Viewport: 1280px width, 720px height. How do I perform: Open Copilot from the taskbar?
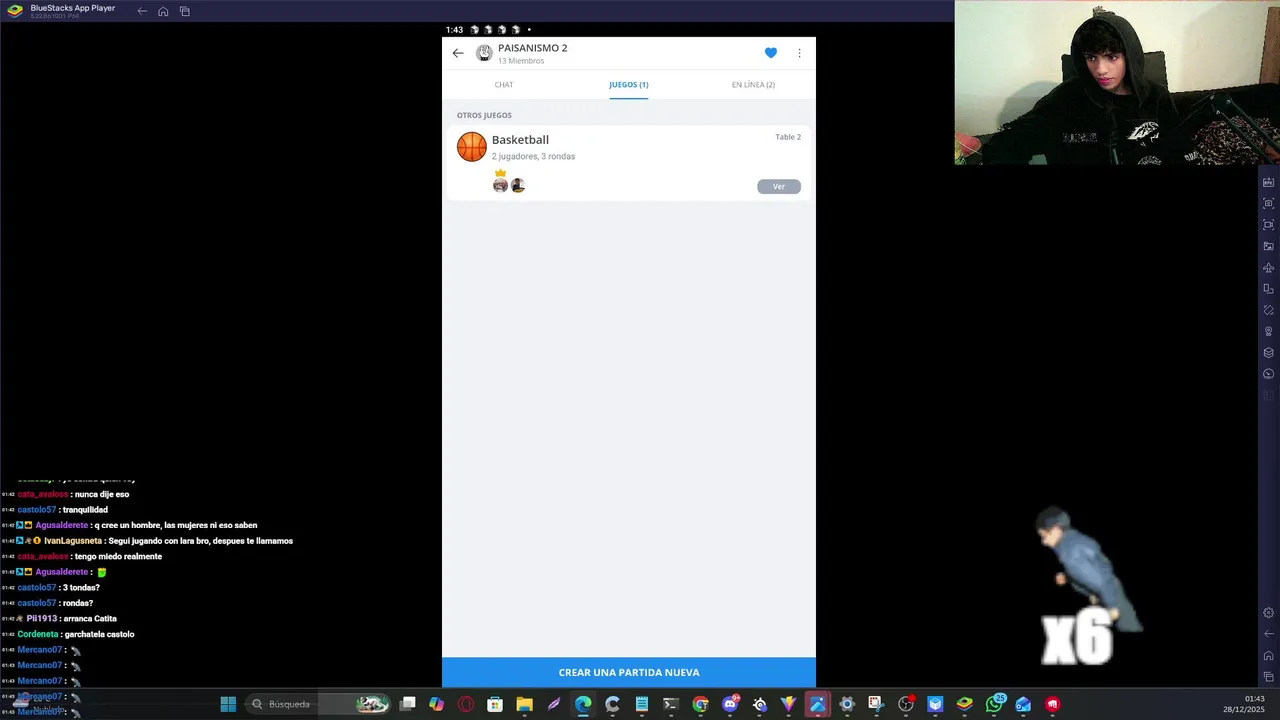tap(437, 704)
